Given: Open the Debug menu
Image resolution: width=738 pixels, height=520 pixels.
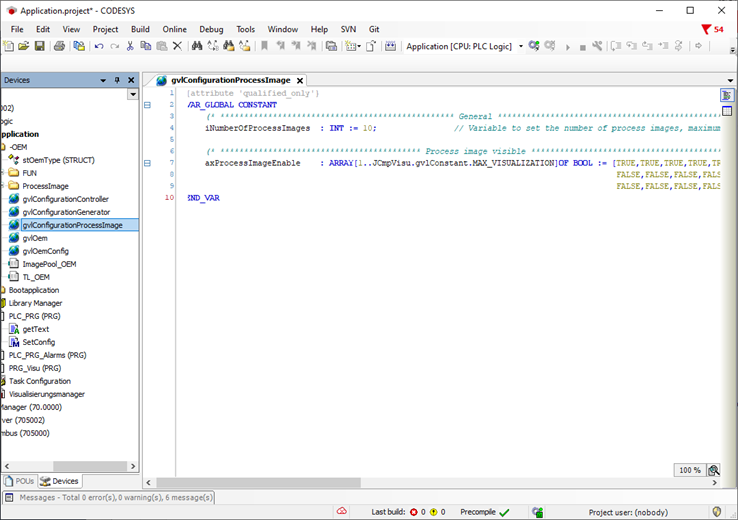Looking at the screenshot, I should pos(211,29).
